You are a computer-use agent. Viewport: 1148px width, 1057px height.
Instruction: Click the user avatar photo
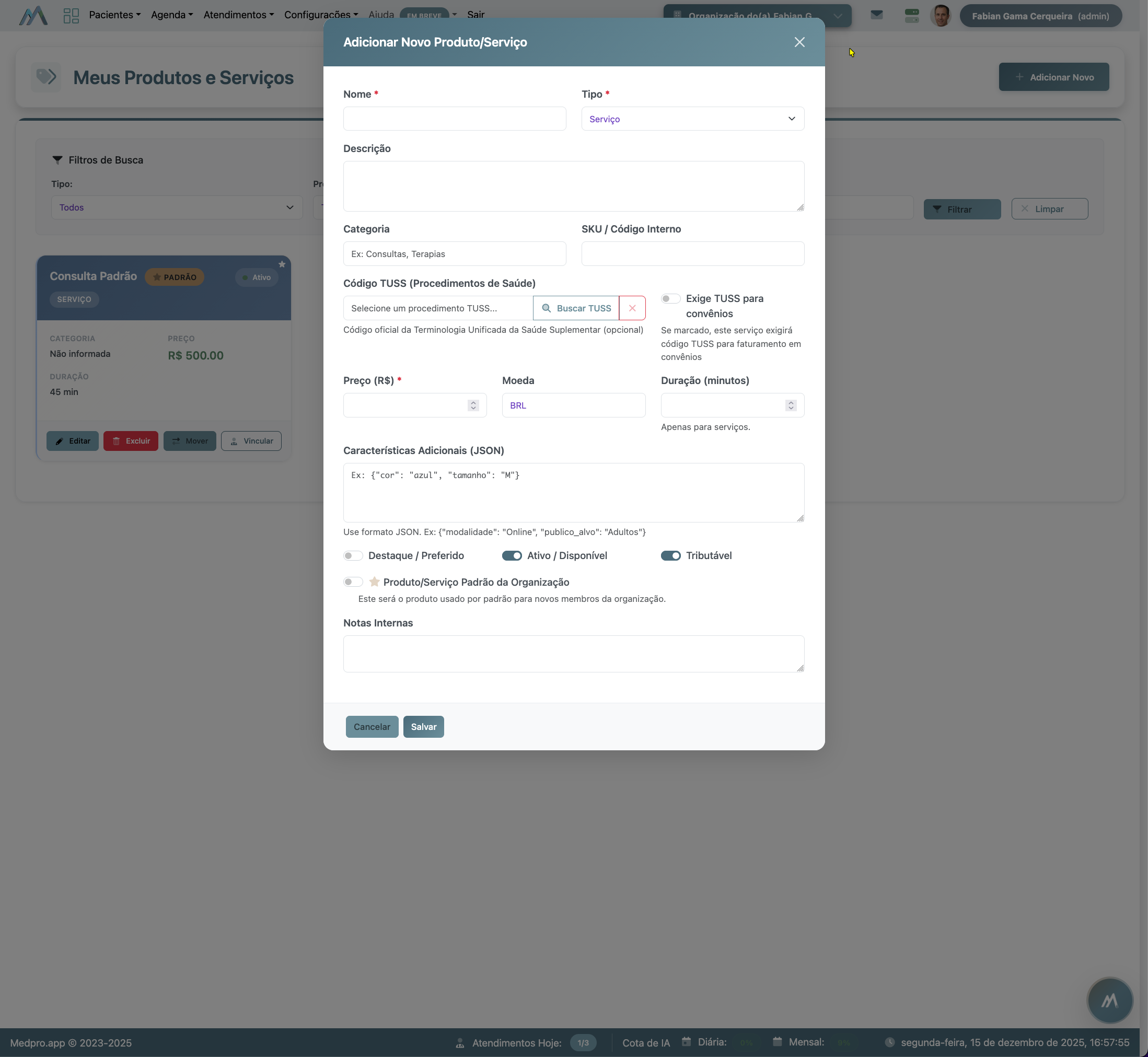pyautogui.click(x=941, y=16)
